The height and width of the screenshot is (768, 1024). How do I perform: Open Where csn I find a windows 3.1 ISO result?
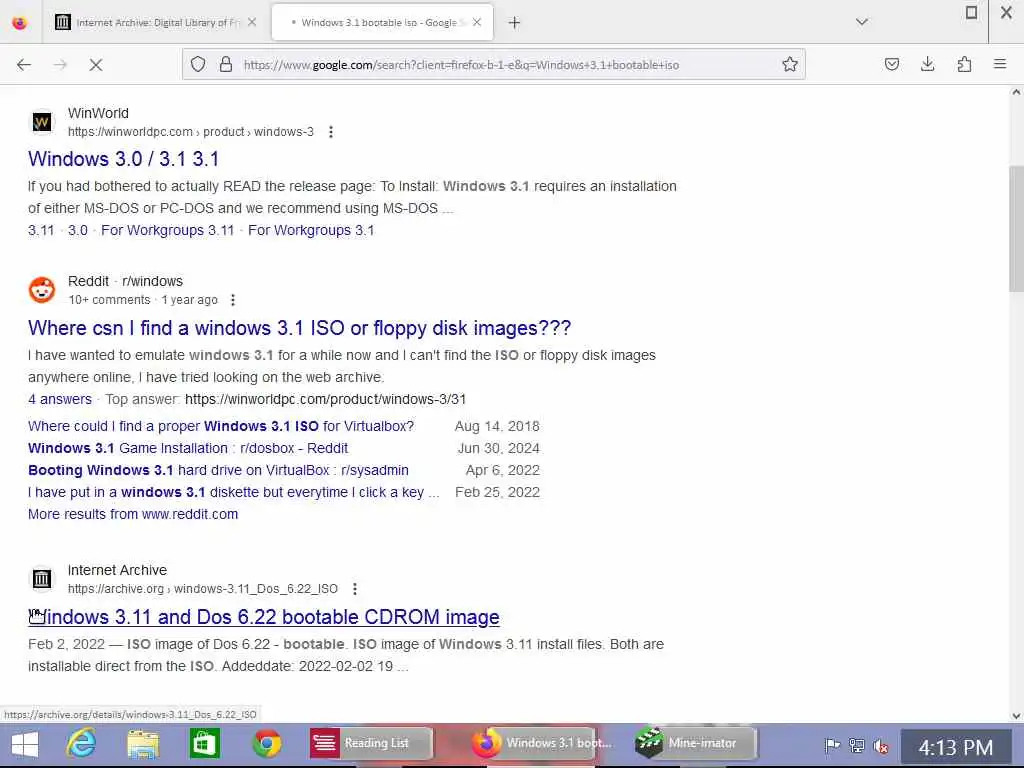(300, 328)
